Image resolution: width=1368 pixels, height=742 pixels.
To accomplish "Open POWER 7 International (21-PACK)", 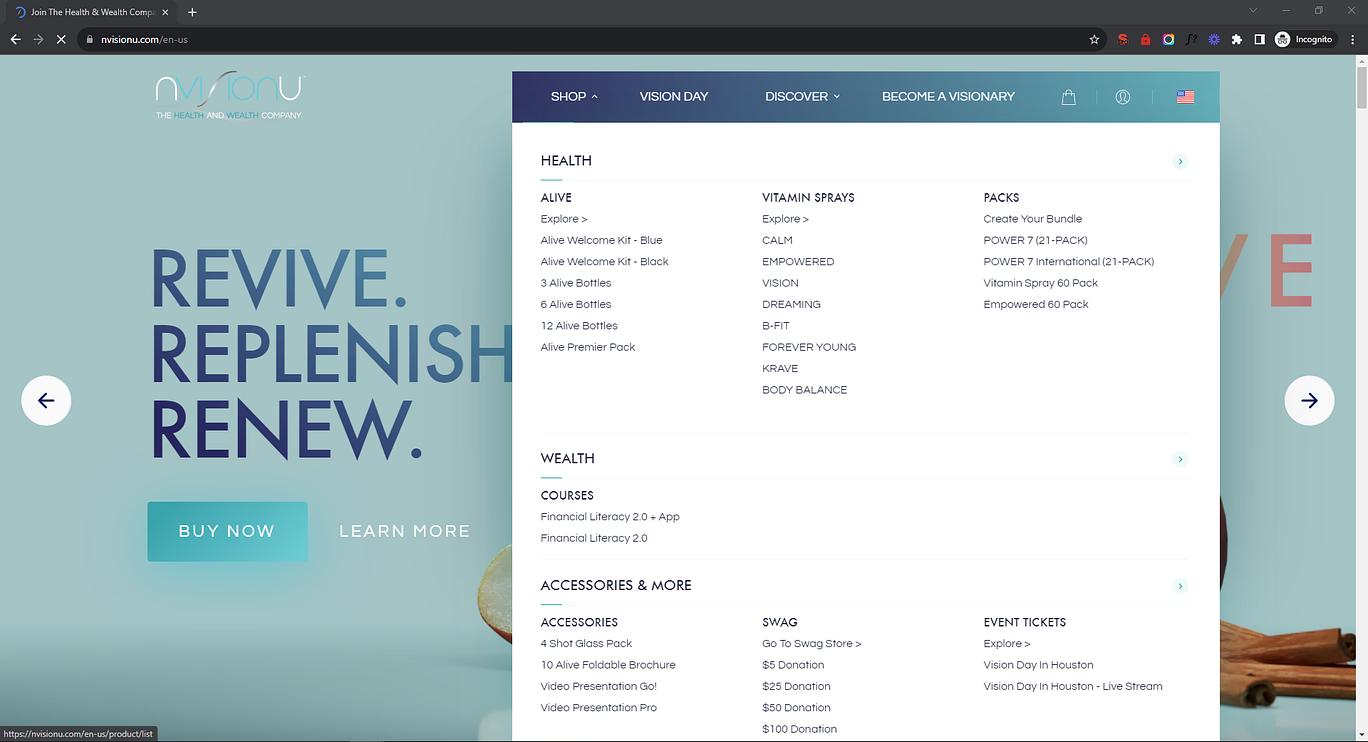I will pyautogui.click(x=1069, y=262).
